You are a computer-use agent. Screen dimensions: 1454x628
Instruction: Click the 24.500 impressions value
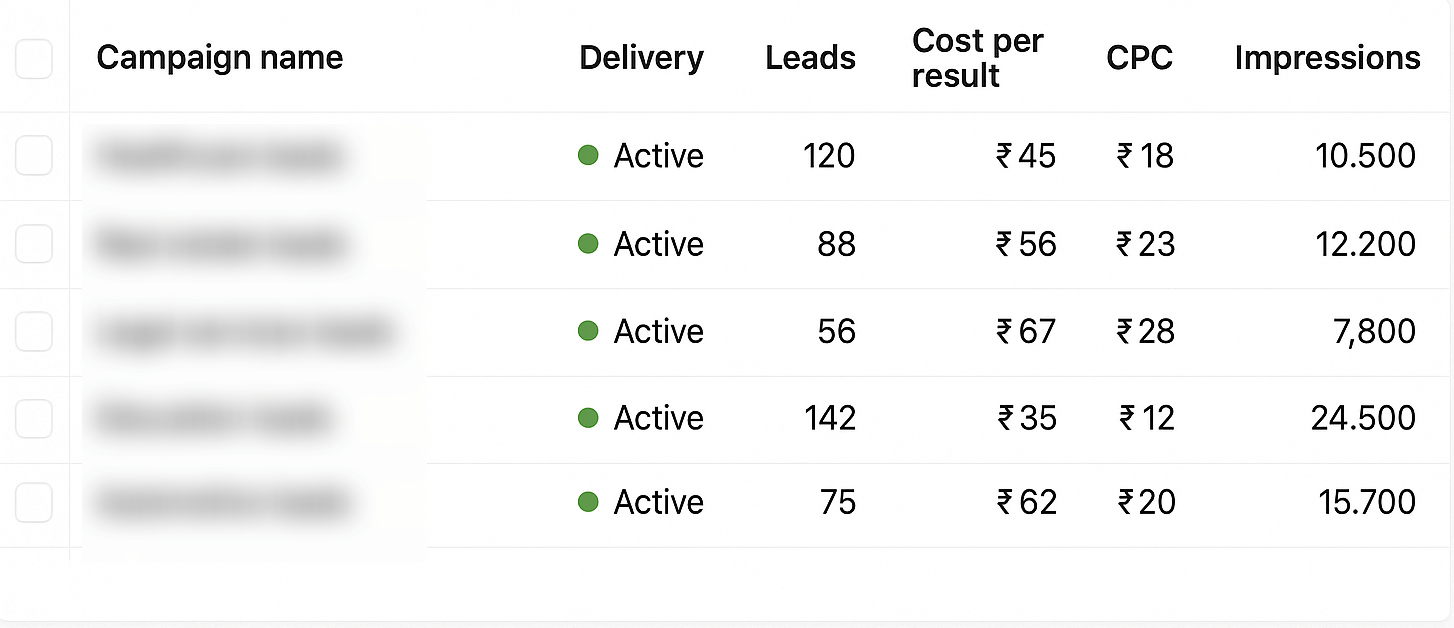1363,418
